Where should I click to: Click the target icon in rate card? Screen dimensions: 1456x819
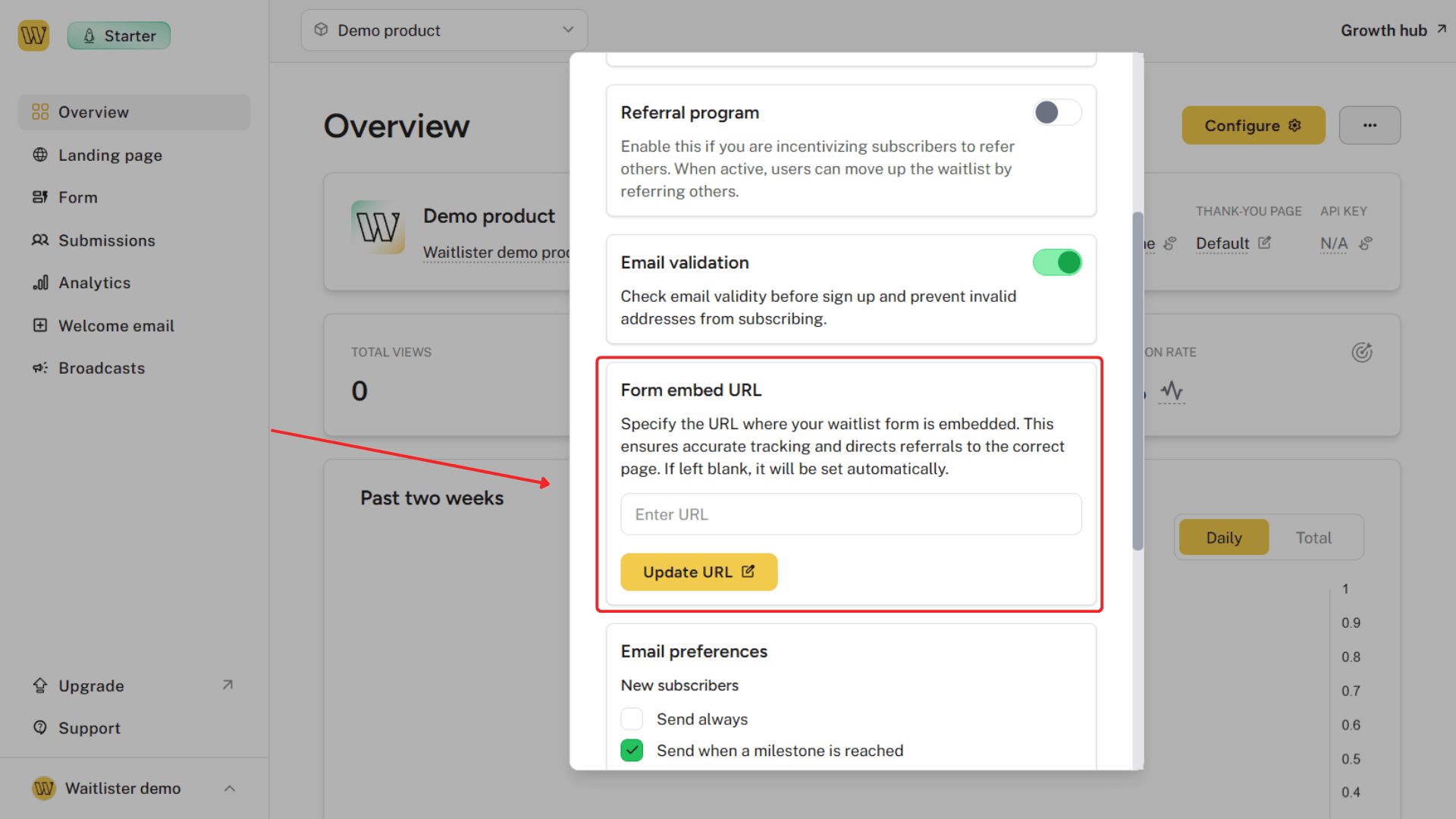(1362, 352)
